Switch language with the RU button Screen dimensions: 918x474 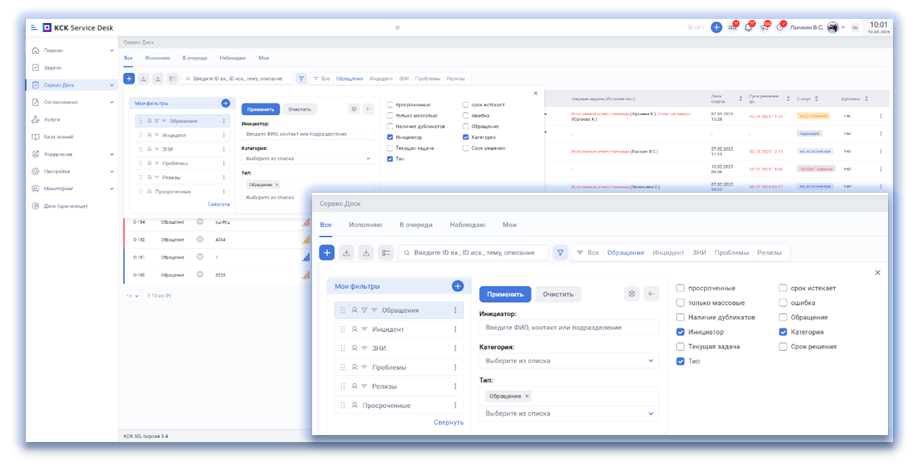[855, 28]
